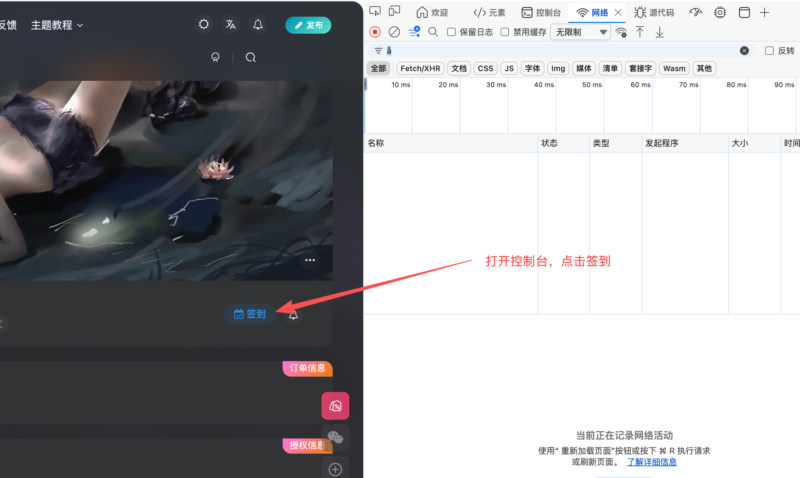Clear the network log
Screen dimensions: 800x478
(x=394, y=32)
